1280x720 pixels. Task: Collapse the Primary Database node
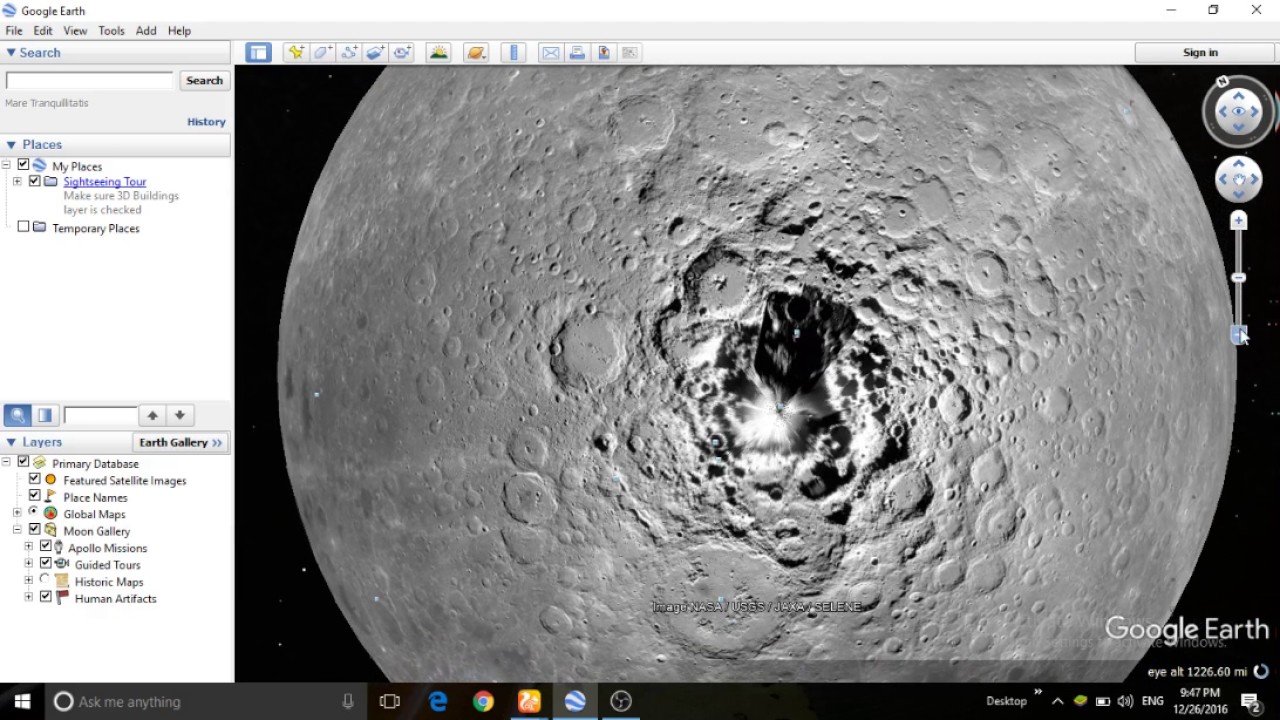6,463
